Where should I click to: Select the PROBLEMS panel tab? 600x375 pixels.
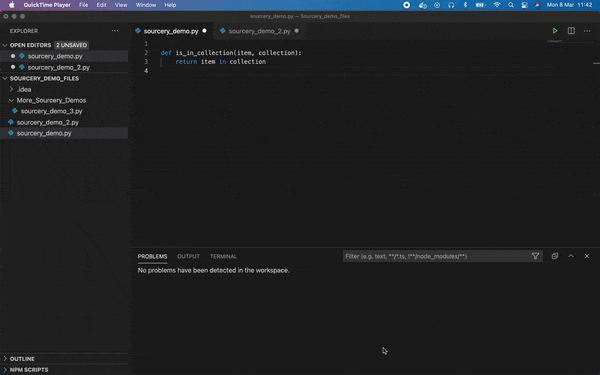pos(152,256)
